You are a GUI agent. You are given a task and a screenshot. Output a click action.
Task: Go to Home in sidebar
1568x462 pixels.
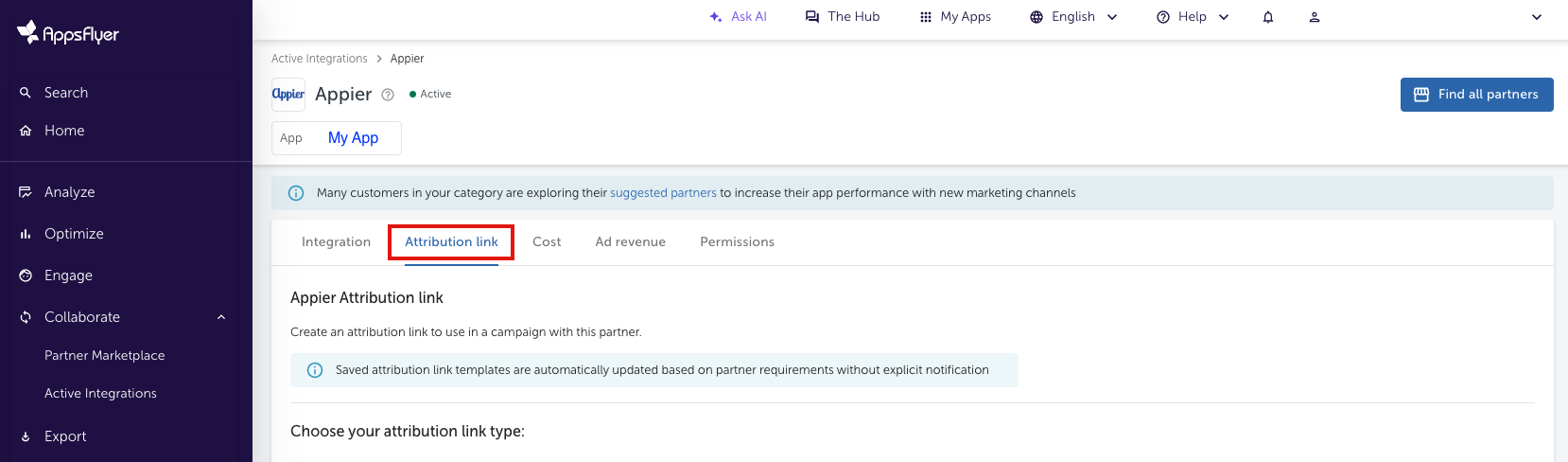click(x=64, y=131)
